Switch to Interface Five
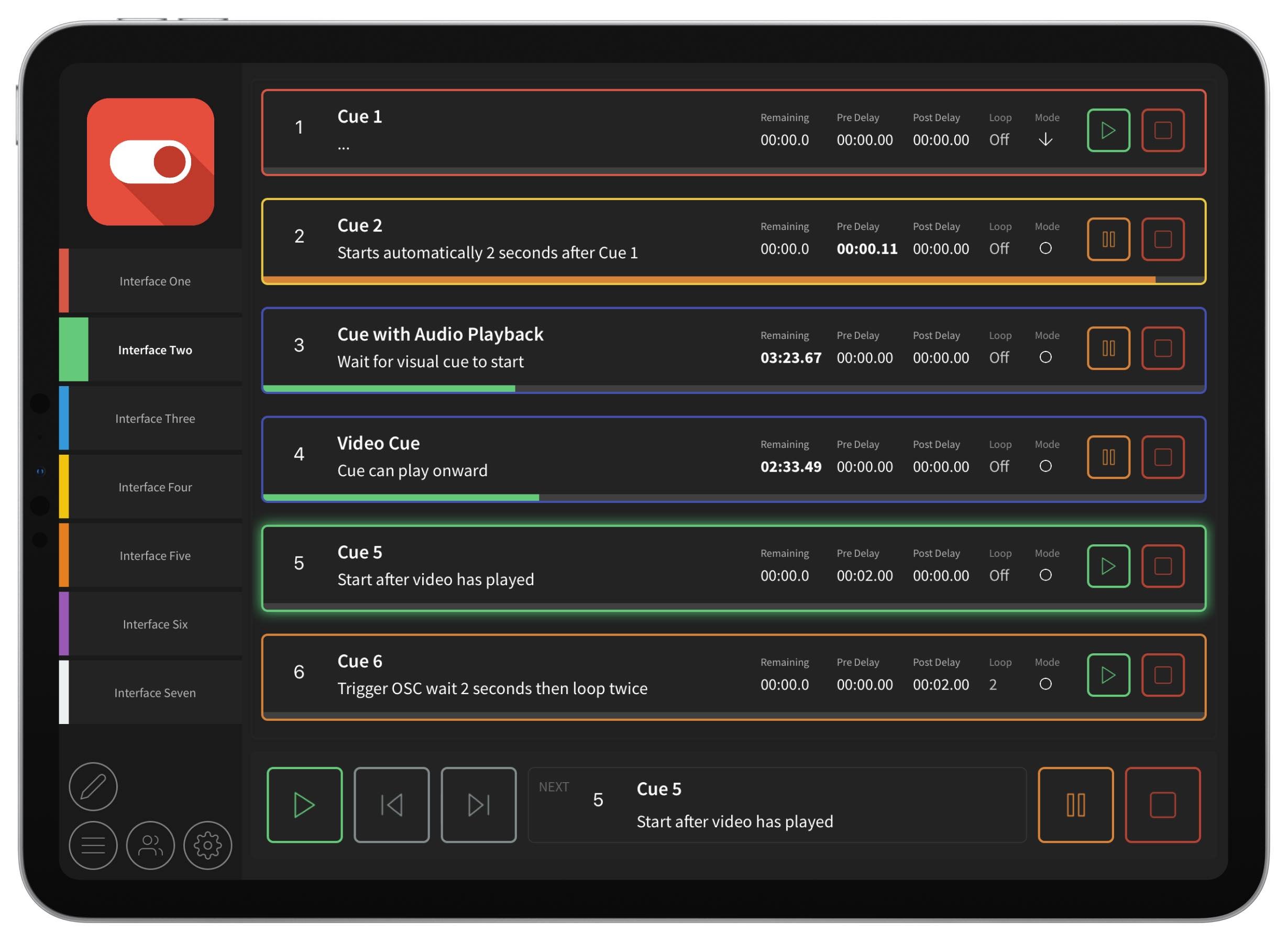 point(151,555)
